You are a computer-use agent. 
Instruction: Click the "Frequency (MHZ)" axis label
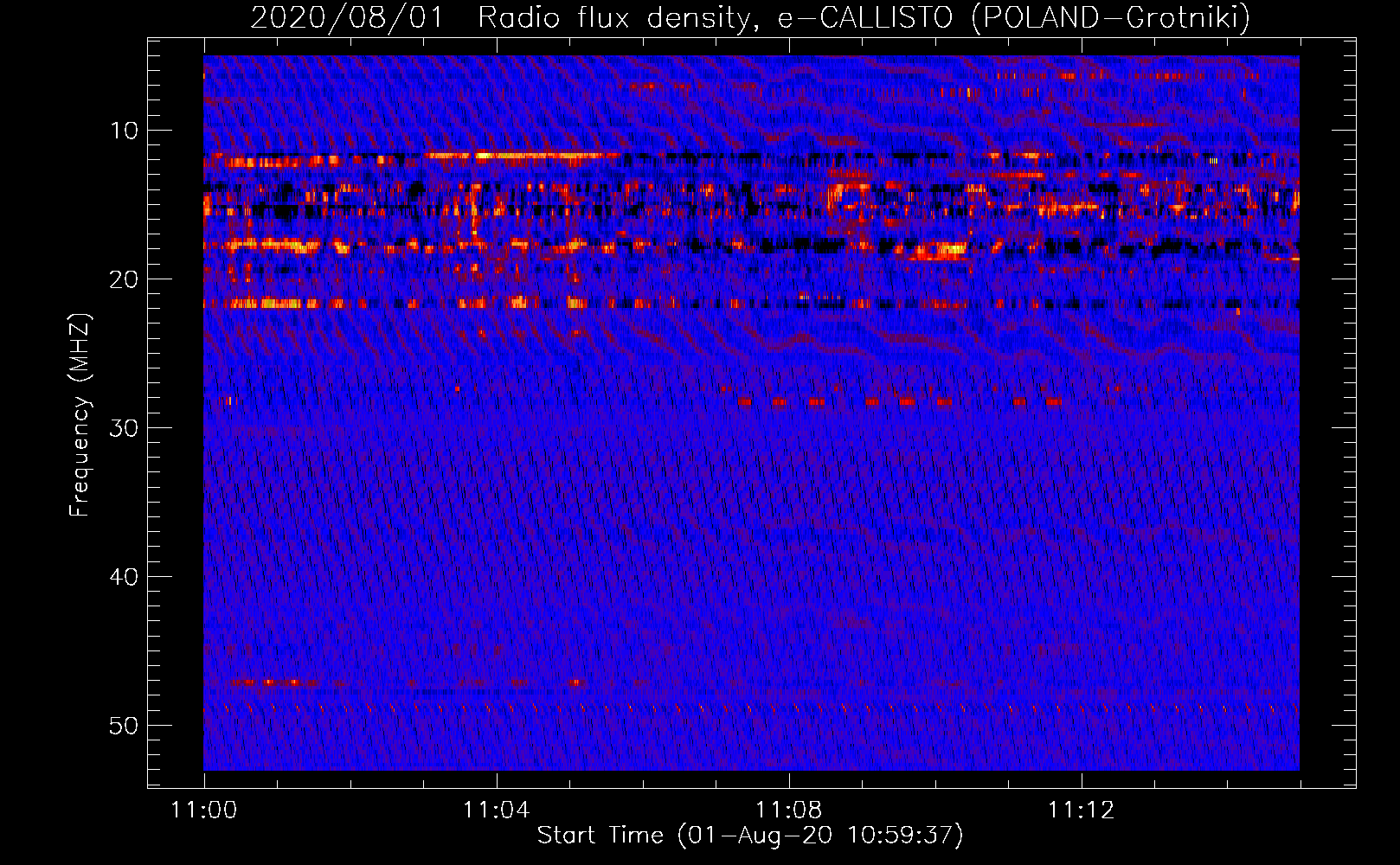pos(80,415)
